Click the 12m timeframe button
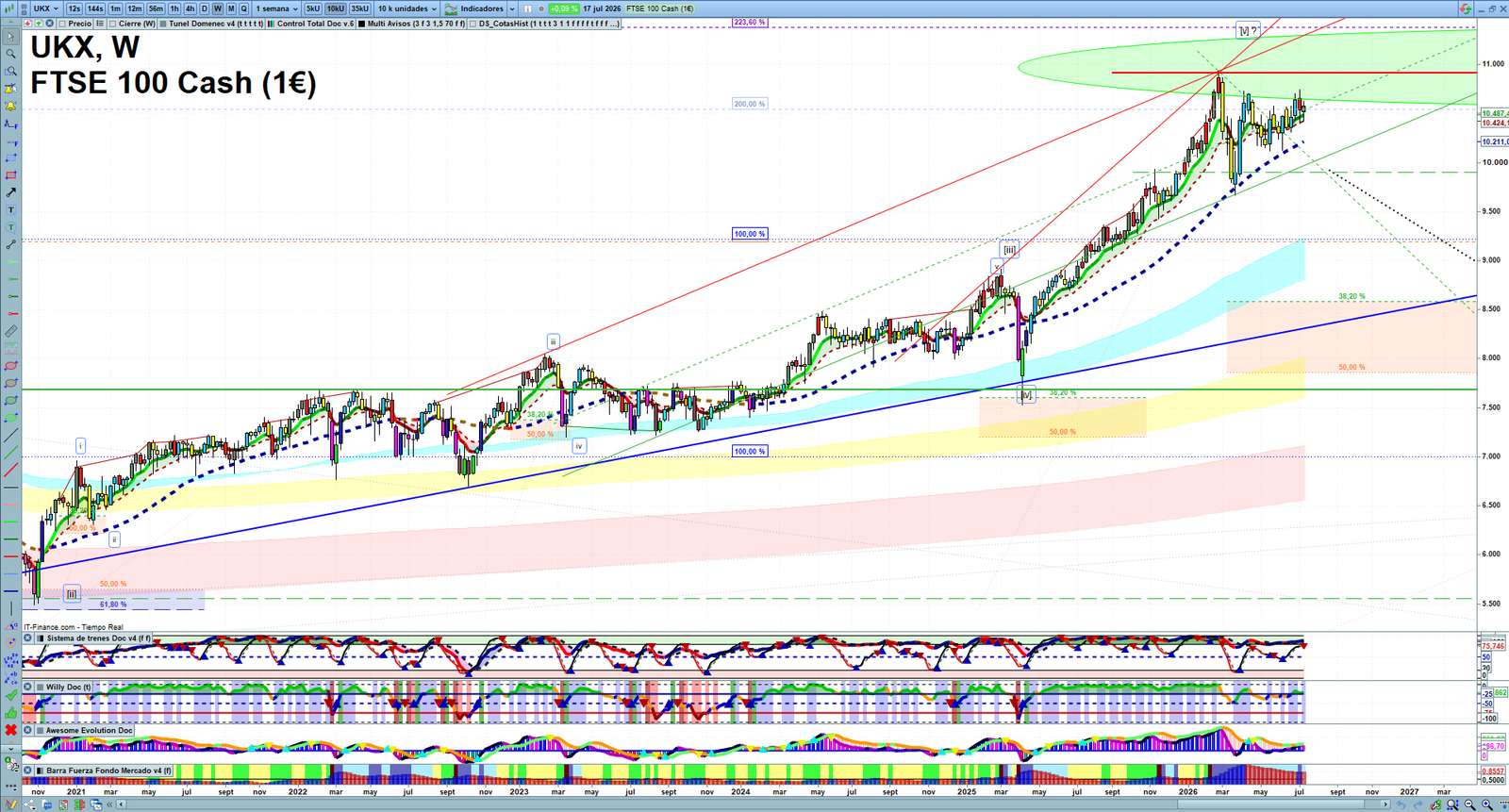Screen dimensions: 1509x812 [x=135, y=8]
